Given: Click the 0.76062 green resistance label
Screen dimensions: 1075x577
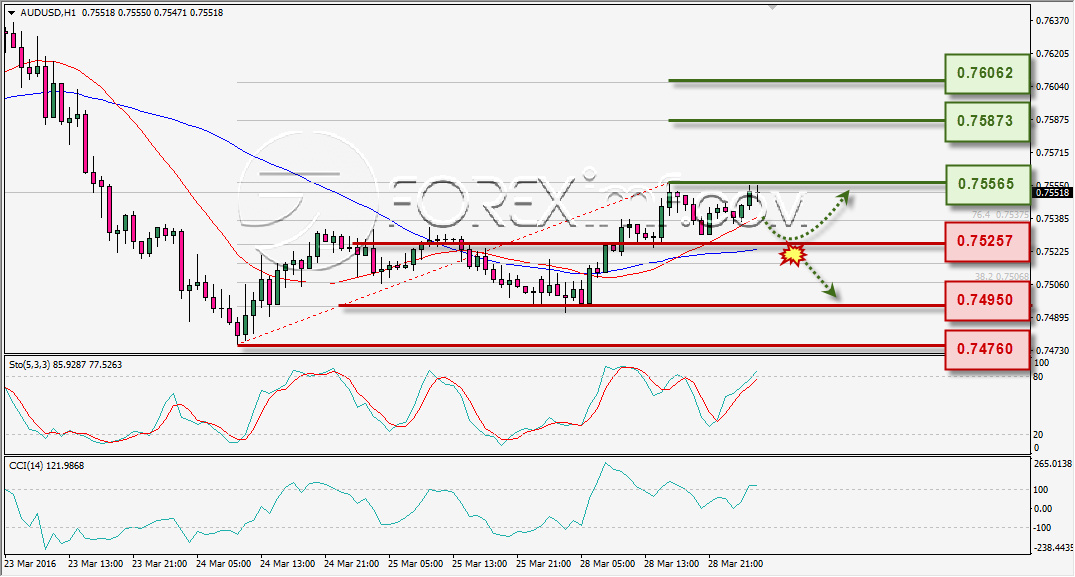Looking at the screenshot, I should point(987,73).
